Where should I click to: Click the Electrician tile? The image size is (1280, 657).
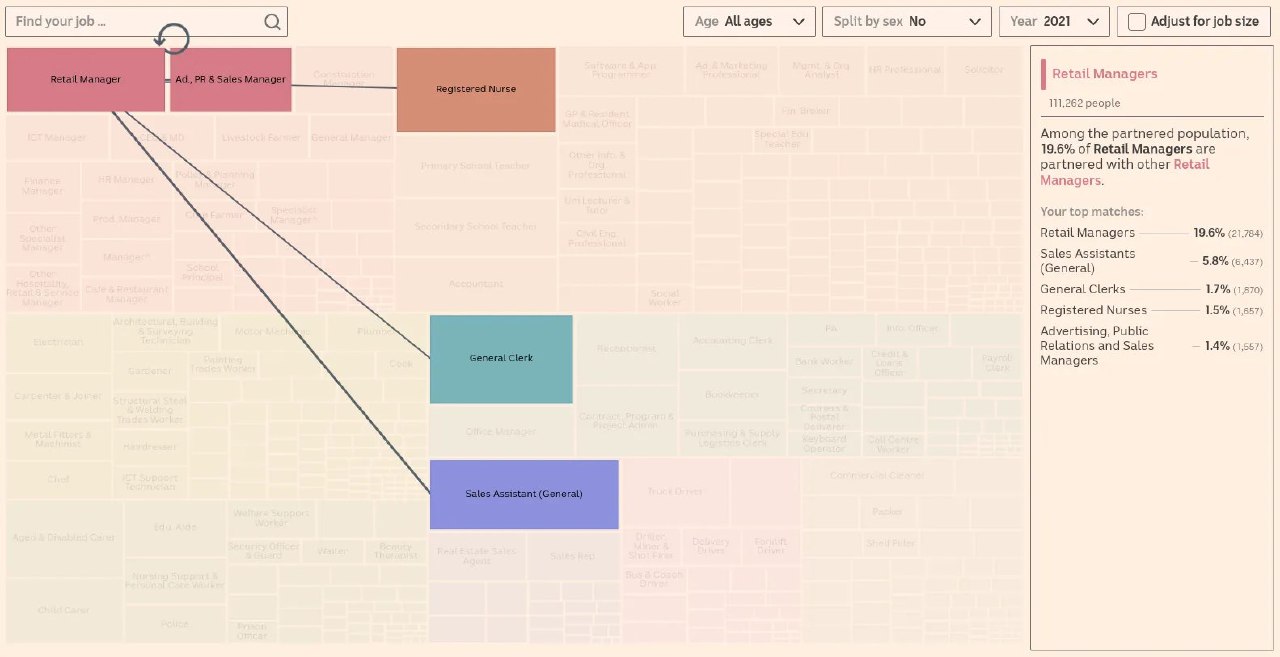coord(58,343)
